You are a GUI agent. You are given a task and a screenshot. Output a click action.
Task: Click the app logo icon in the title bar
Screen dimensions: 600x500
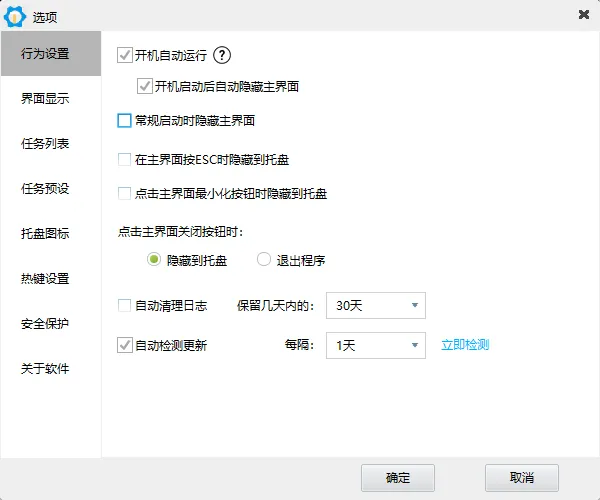[x=15, y=17]
